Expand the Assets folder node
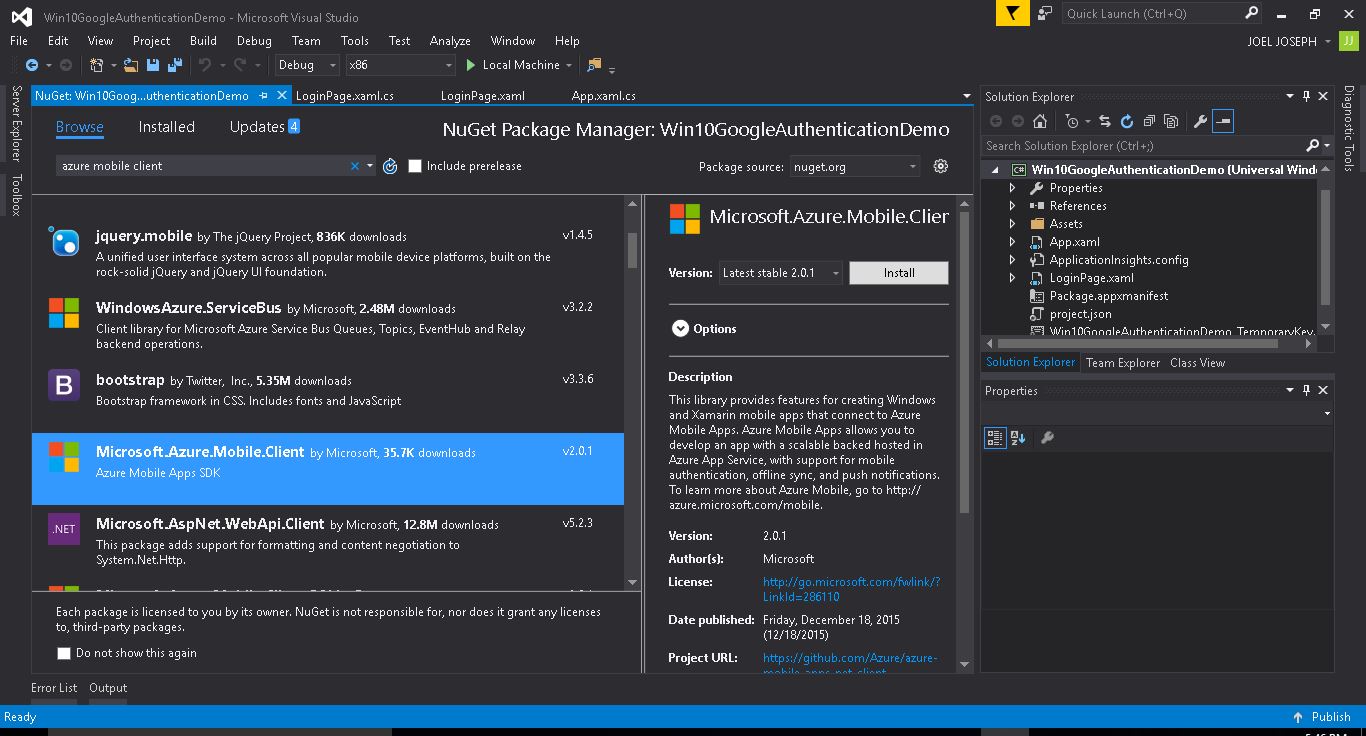This screenshot has height=736, width=1366. pyautogui.click(x=1012, y=224)
